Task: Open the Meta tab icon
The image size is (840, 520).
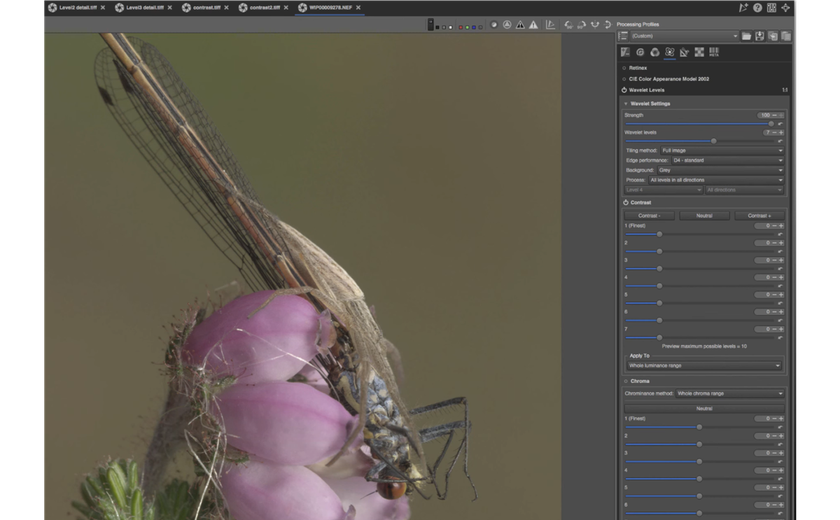Action: (714, 52)
